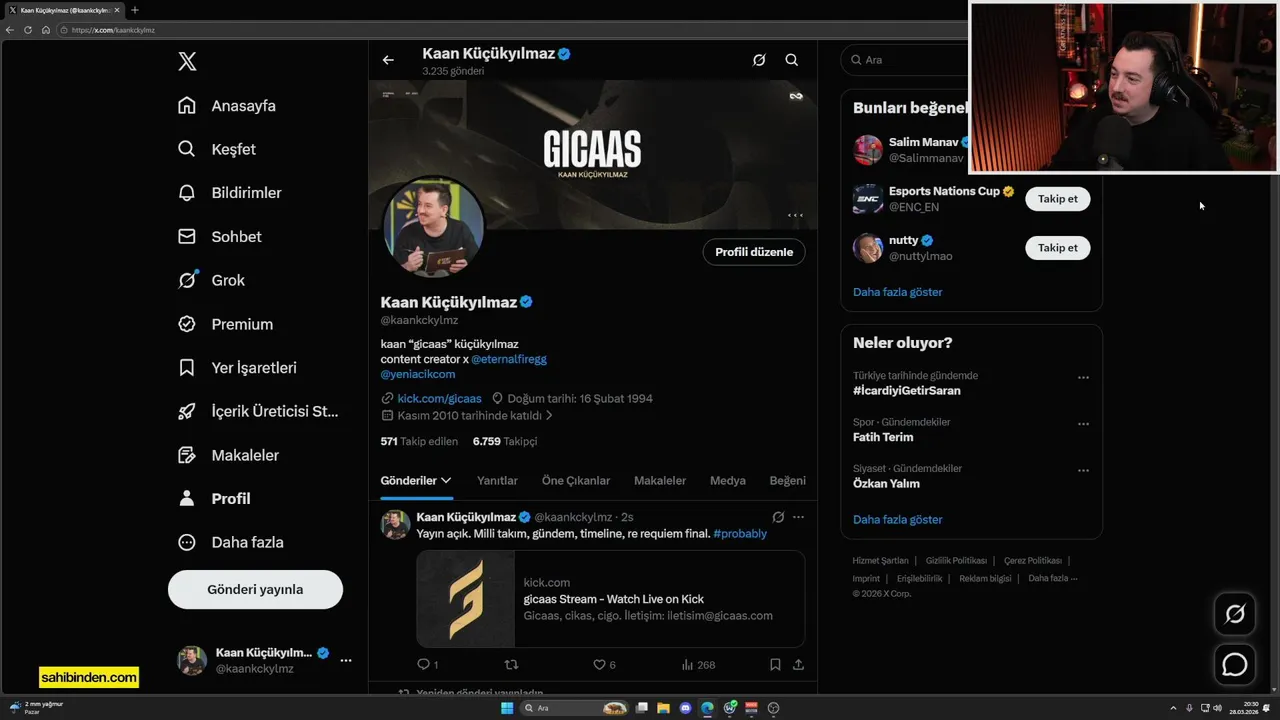Open Sohbet messages
The image size is (1280, 720).
point(220,237)
